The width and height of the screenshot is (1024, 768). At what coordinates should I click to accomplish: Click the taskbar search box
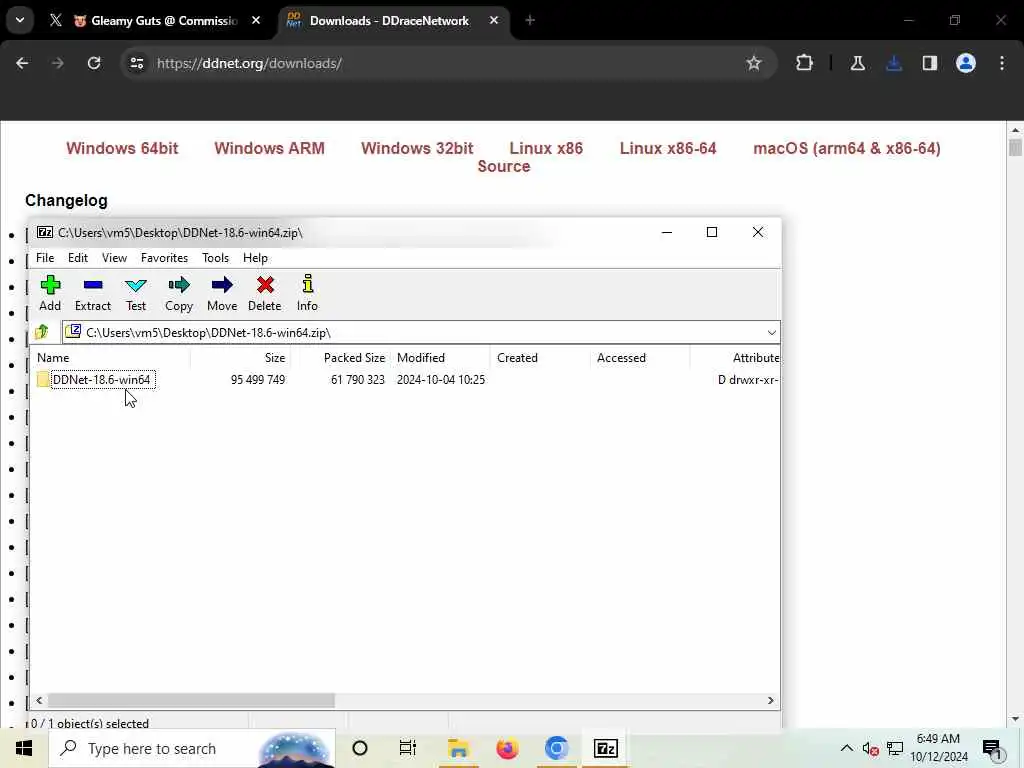(192, 748)
